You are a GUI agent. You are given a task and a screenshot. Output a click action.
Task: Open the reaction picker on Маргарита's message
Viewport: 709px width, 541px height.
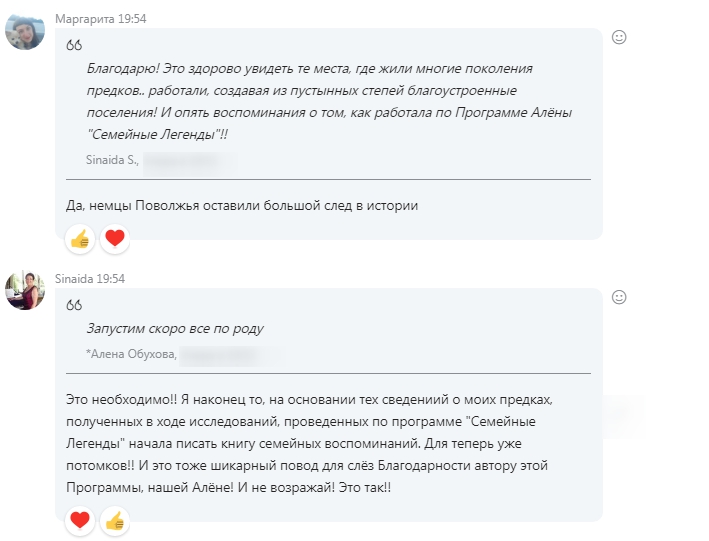click(619, 37)
